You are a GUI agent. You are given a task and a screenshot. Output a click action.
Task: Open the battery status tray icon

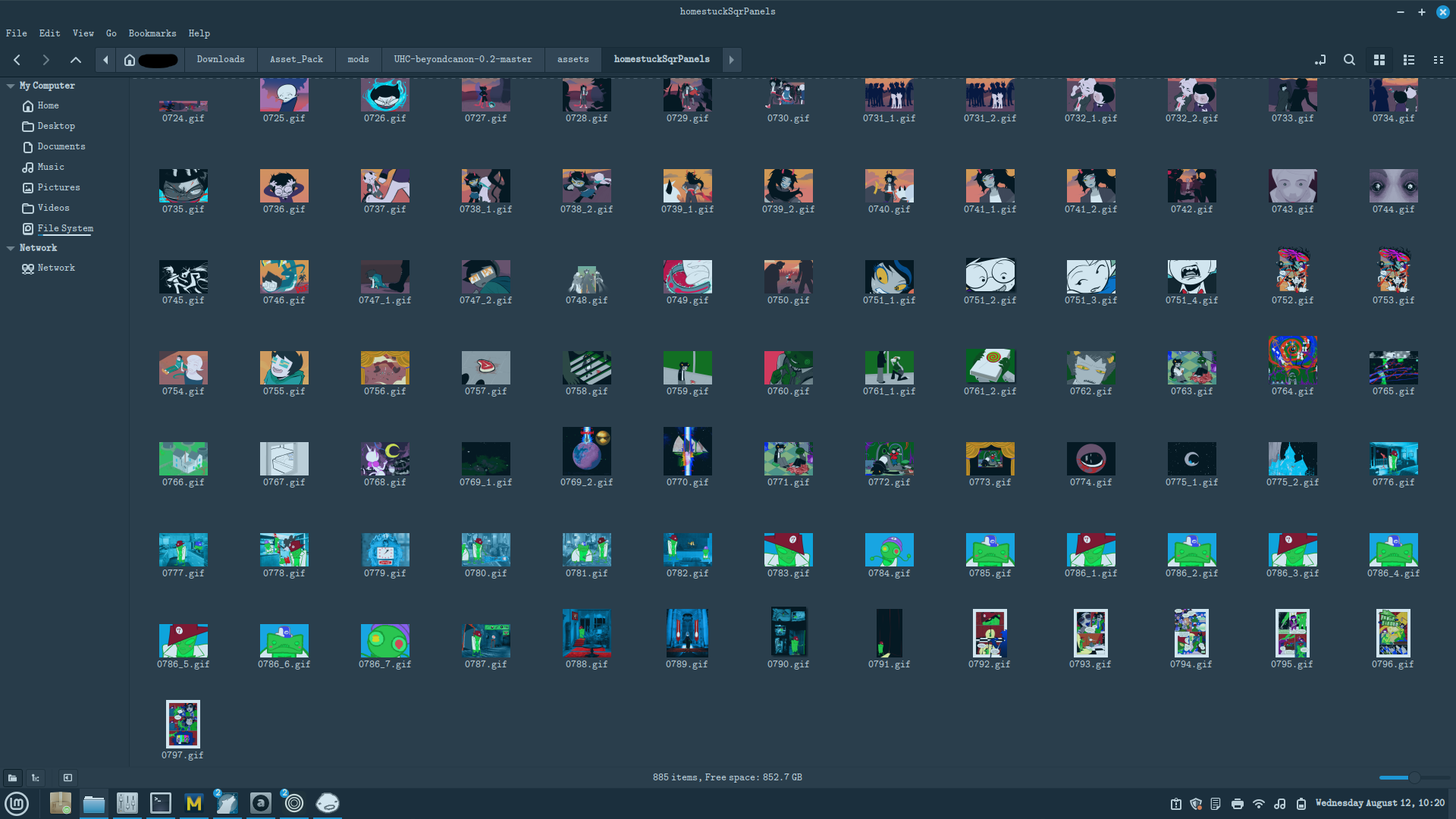(1301, 804)
